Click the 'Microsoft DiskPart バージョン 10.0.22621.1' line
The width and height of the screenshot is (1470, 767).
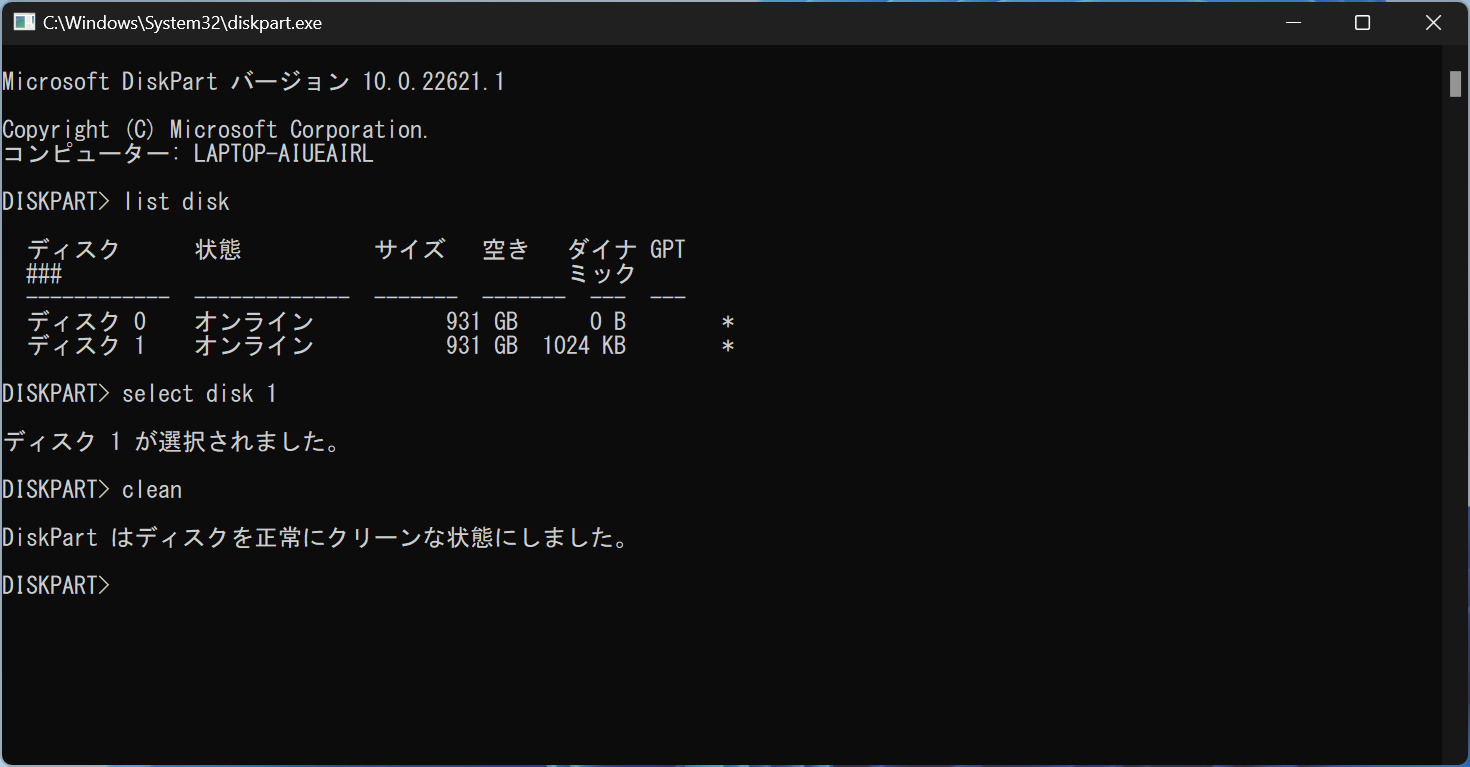pos(253,82)
